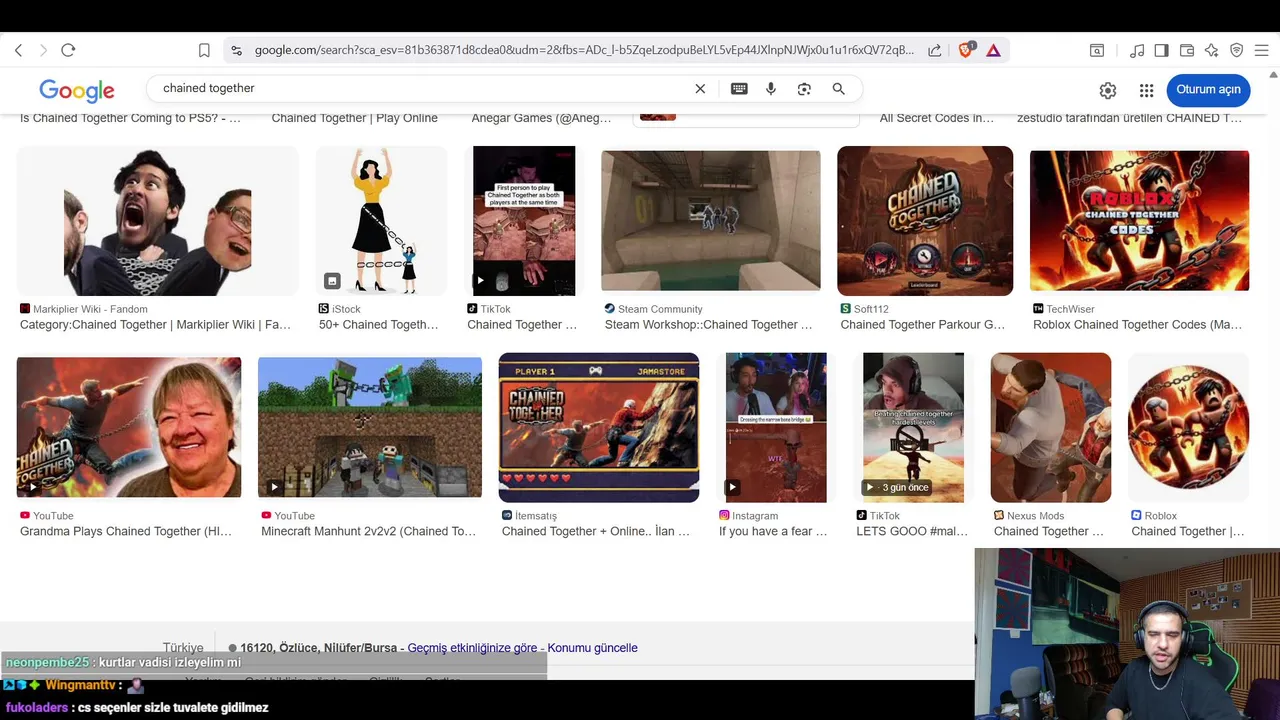Bookmark this page with the bookmark icon

click(204, 50)
